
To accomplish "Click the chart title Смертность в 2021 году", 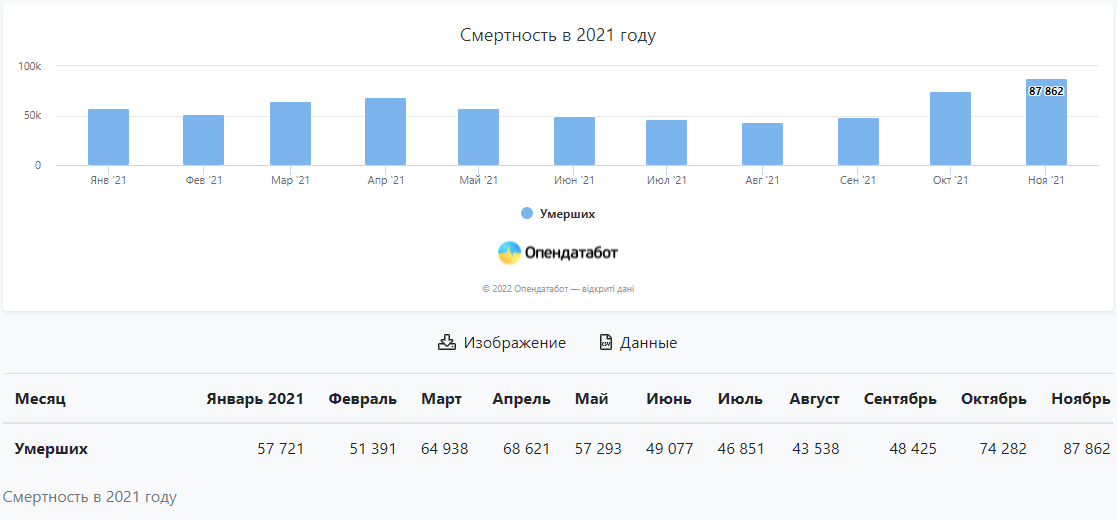I will point(558,35).
